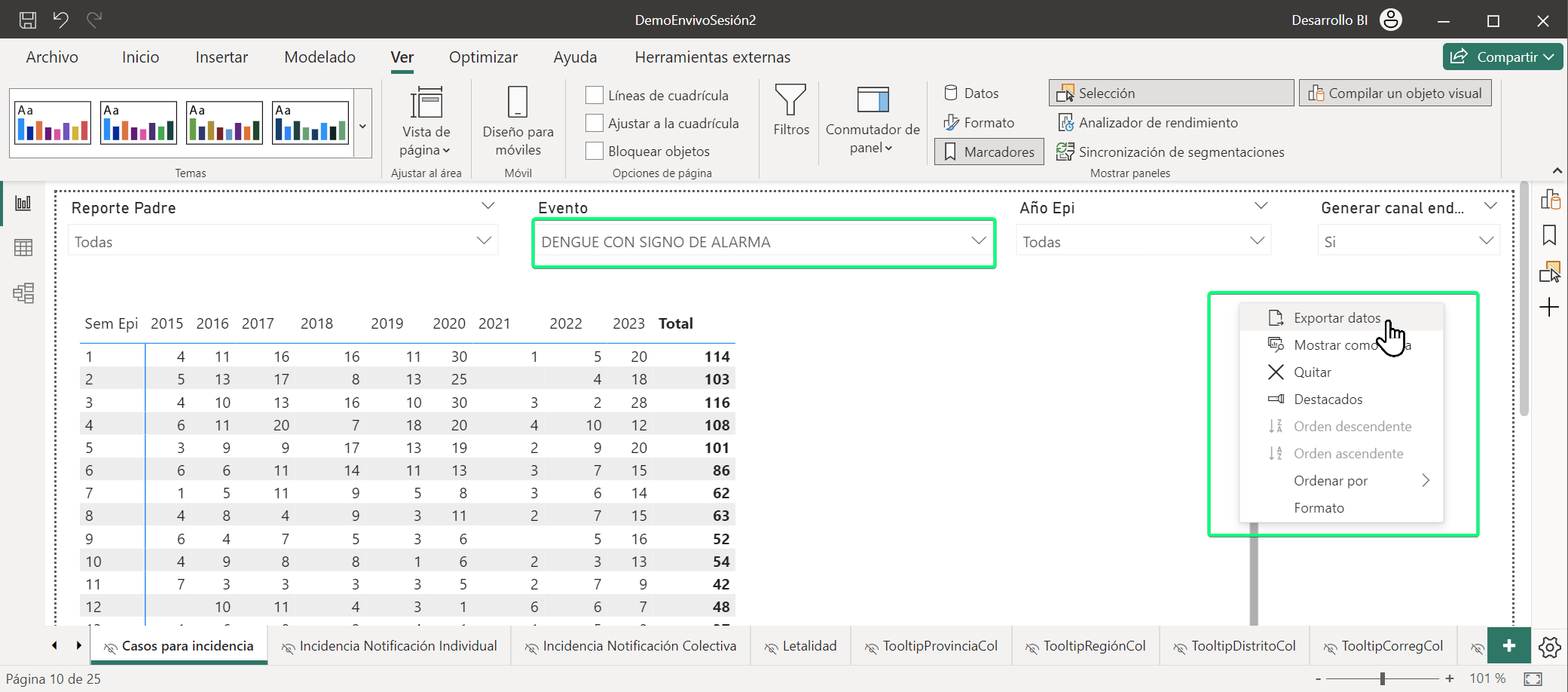
Task: Open Sincronización de segmentaciones pane
Action: (1169, 152)
